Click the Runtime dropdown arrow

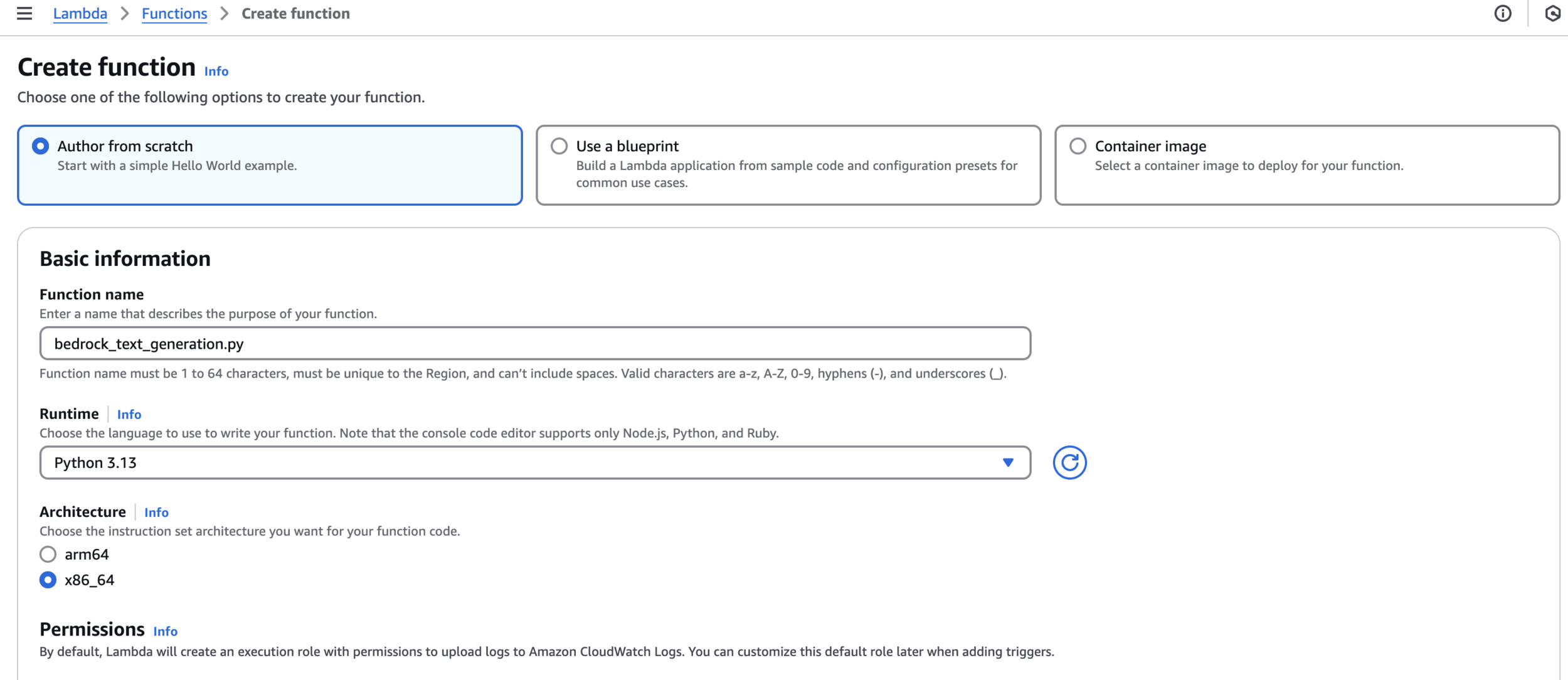click(1008, 462)
